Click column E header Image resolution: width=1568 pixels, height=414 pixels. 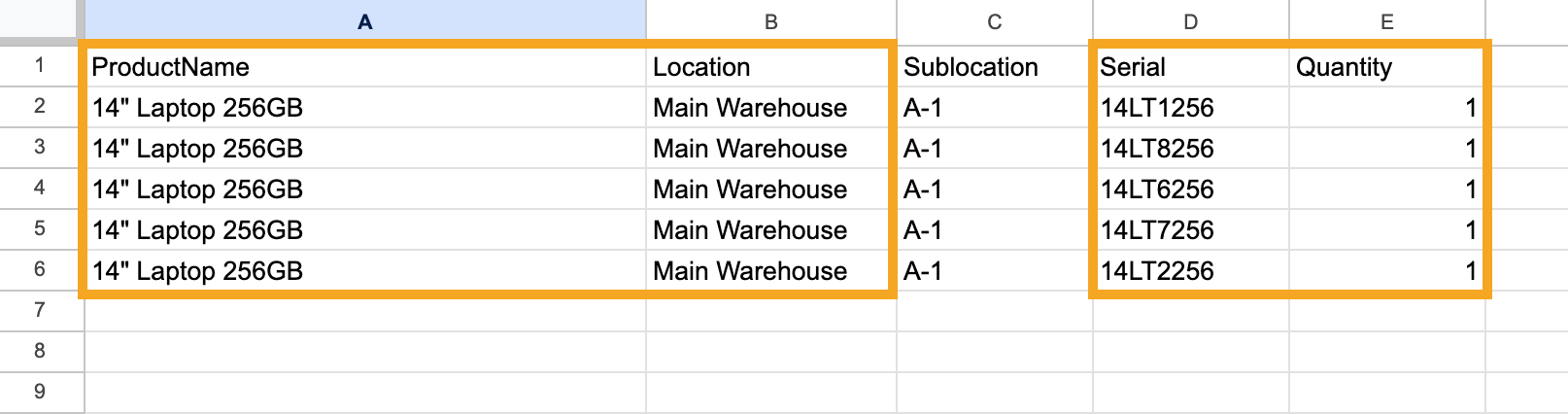click(x=1387, y=21)
